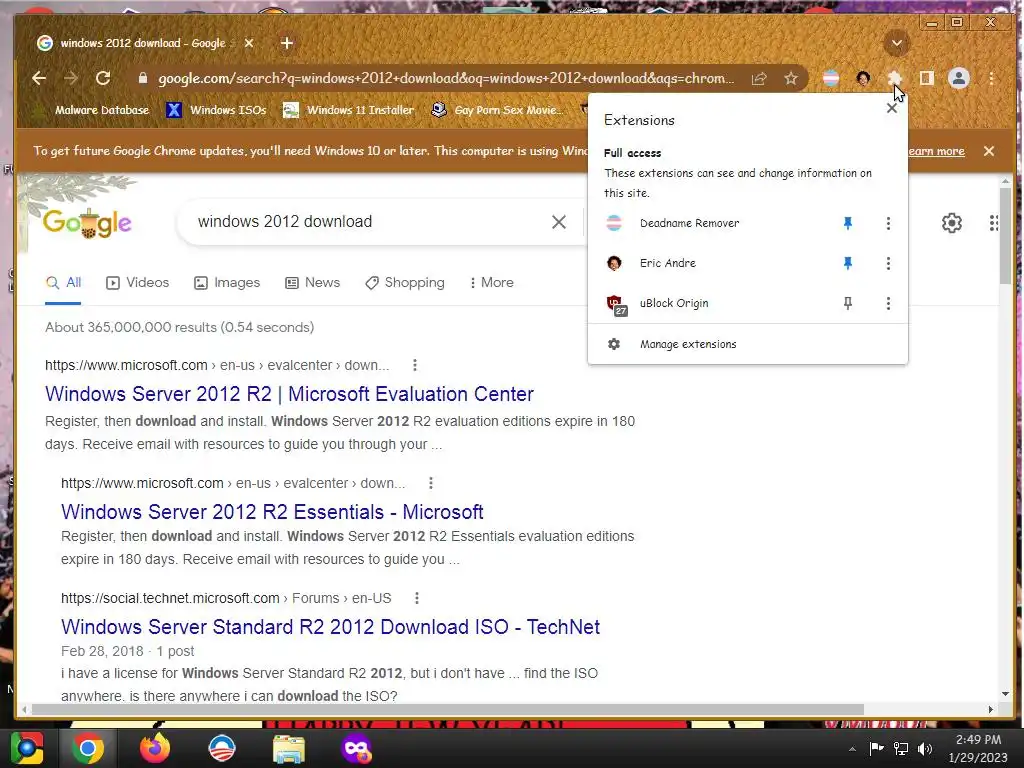Go back with the browser back arrow

point(39,78)
